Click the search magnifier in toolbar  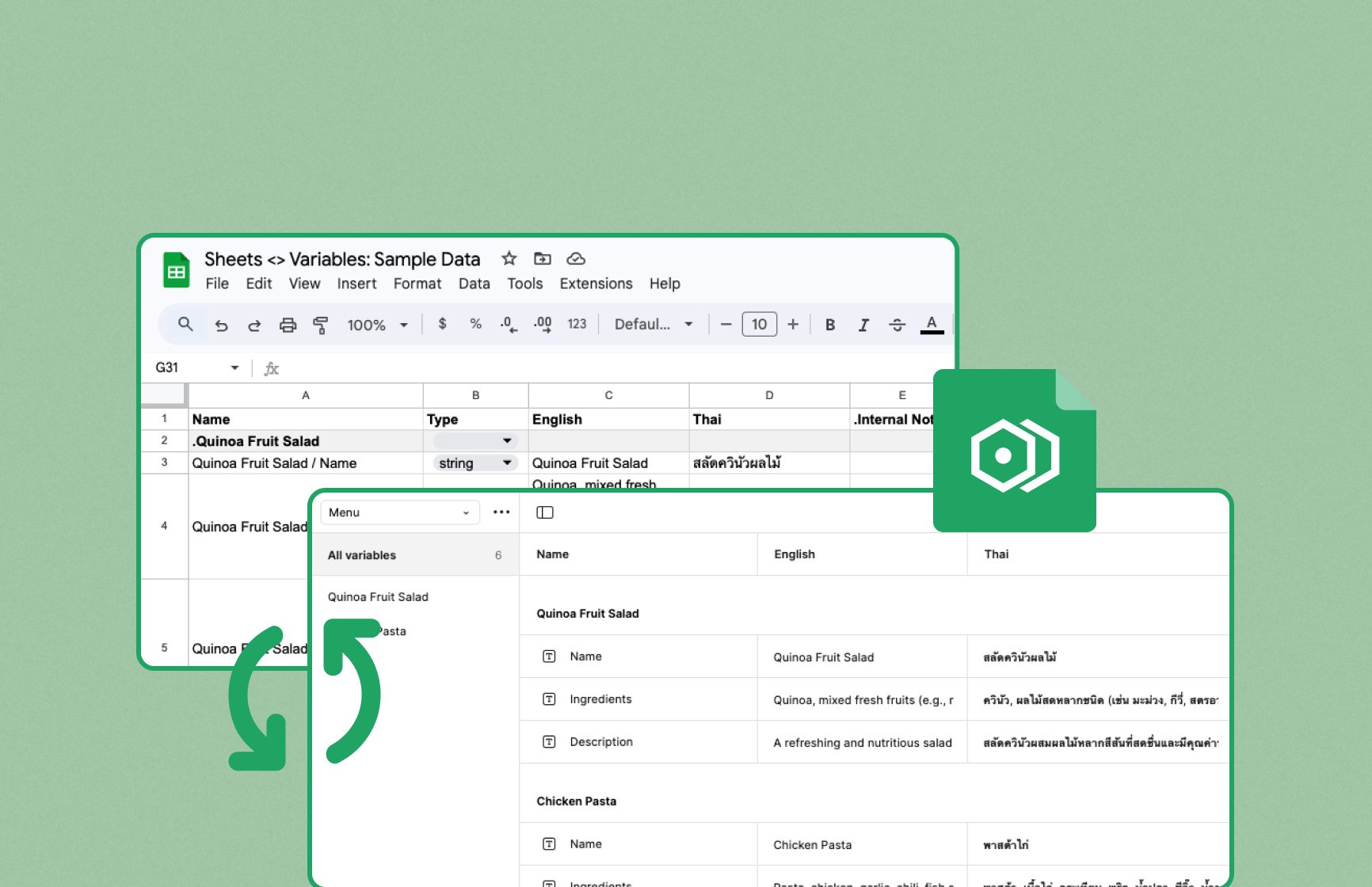[x=185, y=324]
